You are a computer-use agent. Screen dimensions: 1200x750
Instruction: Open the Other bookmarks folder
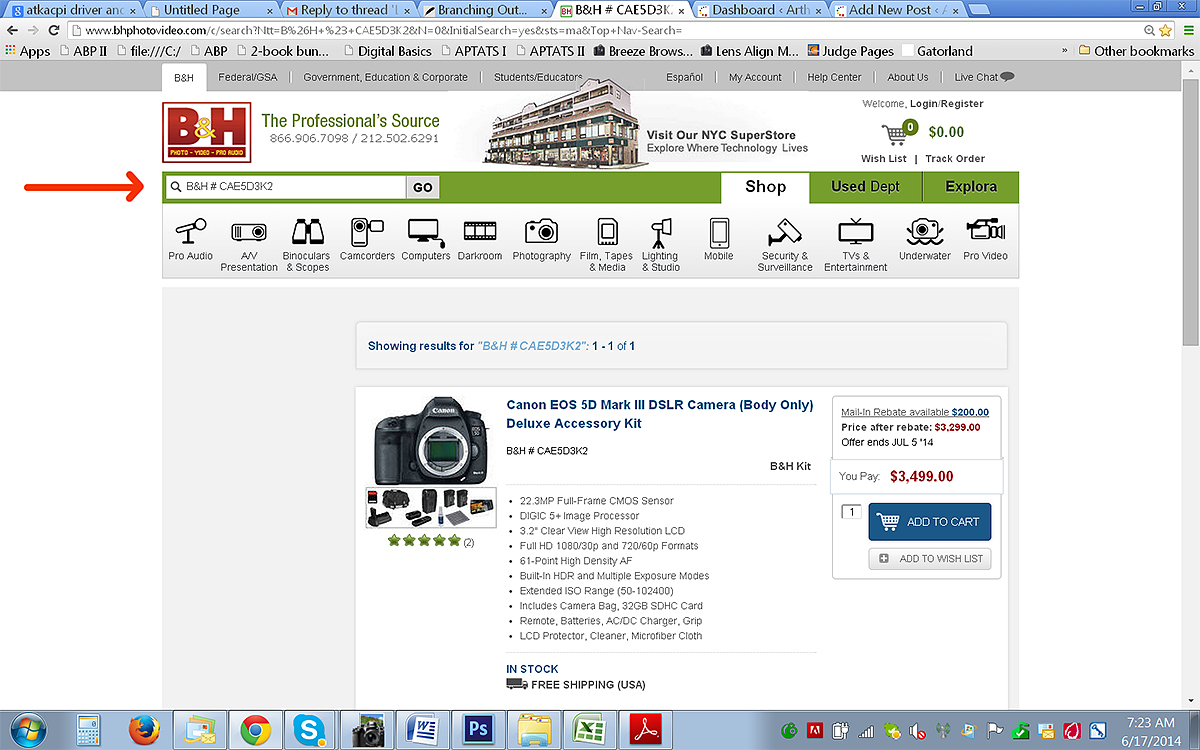pos(1136,51)
